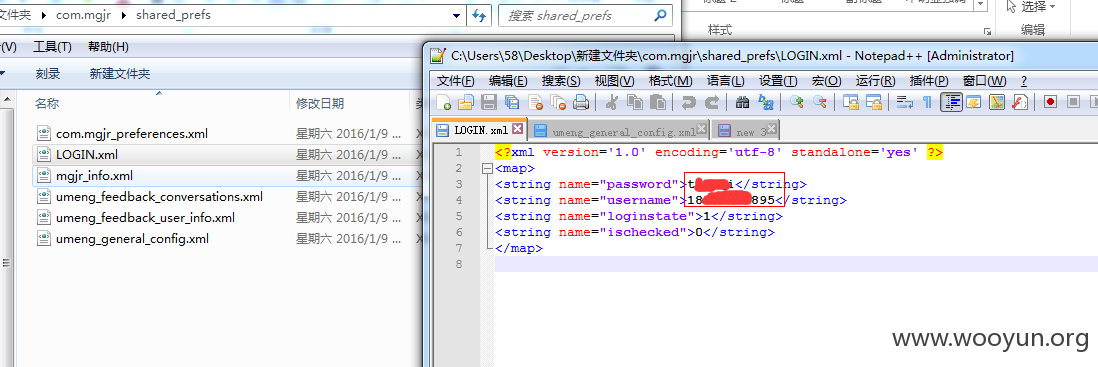Undo the last edit via toolbar
This screenshot has width=1098, height=367.
(688, 103)
